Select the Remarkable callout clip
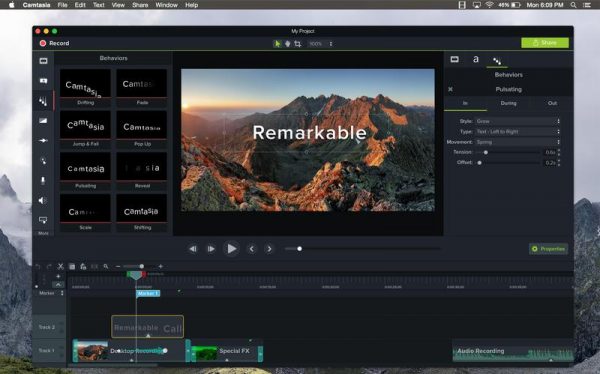The height and width of the screenshot is (374, 600). pyautogui.click(x=147, y=327)
